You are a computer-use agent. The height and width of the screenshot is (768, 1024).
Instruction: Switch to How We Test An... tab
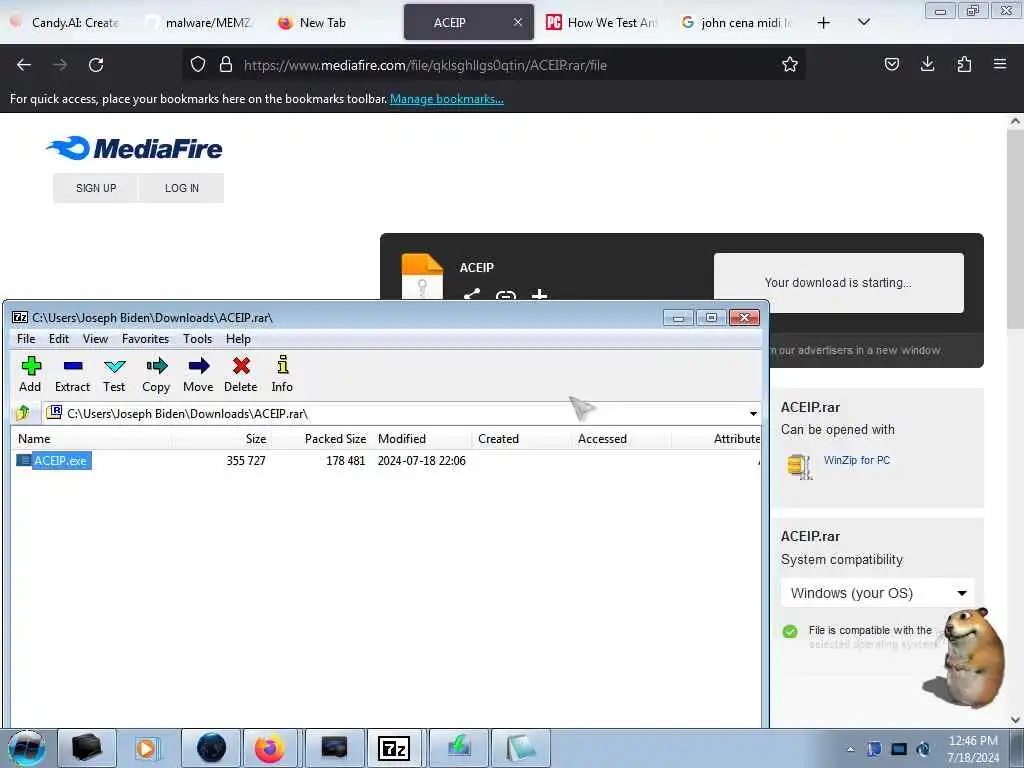point(602,23)
